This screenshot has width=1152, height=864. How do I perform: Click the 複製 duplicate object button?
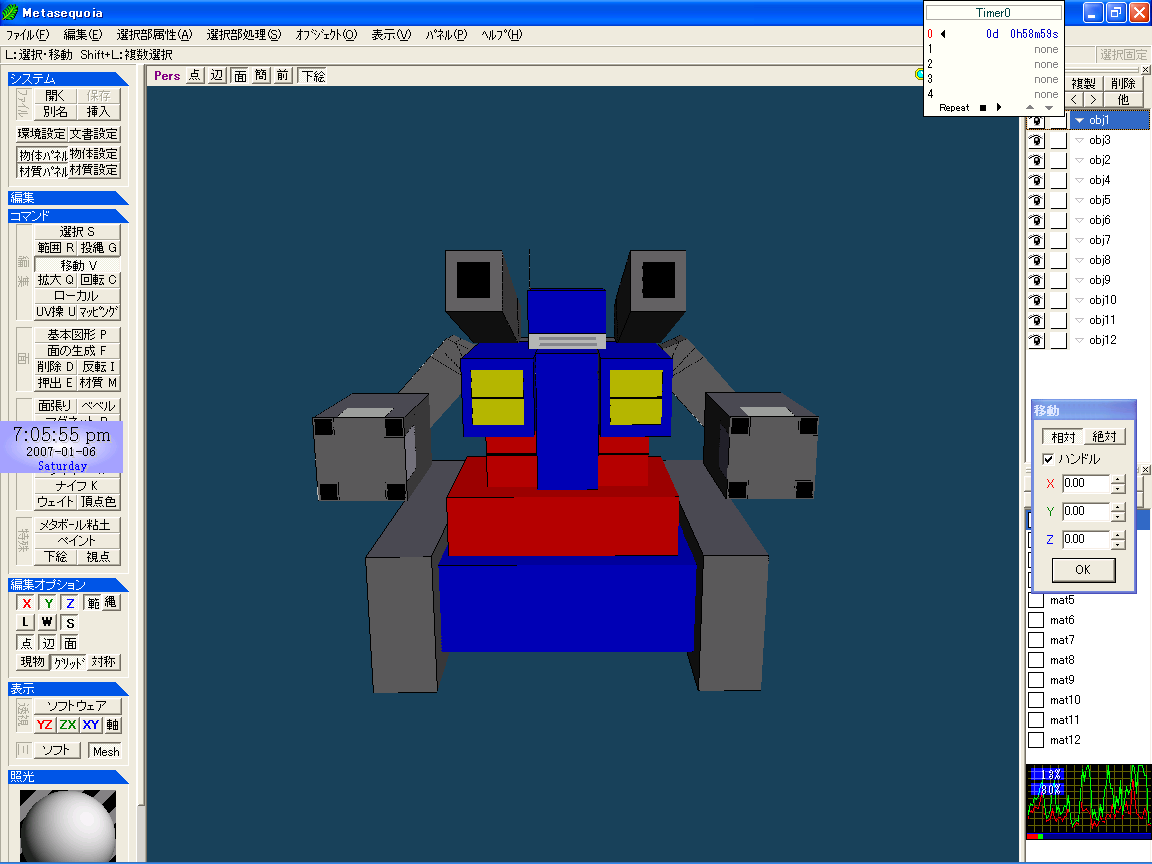click(1083, 83)
